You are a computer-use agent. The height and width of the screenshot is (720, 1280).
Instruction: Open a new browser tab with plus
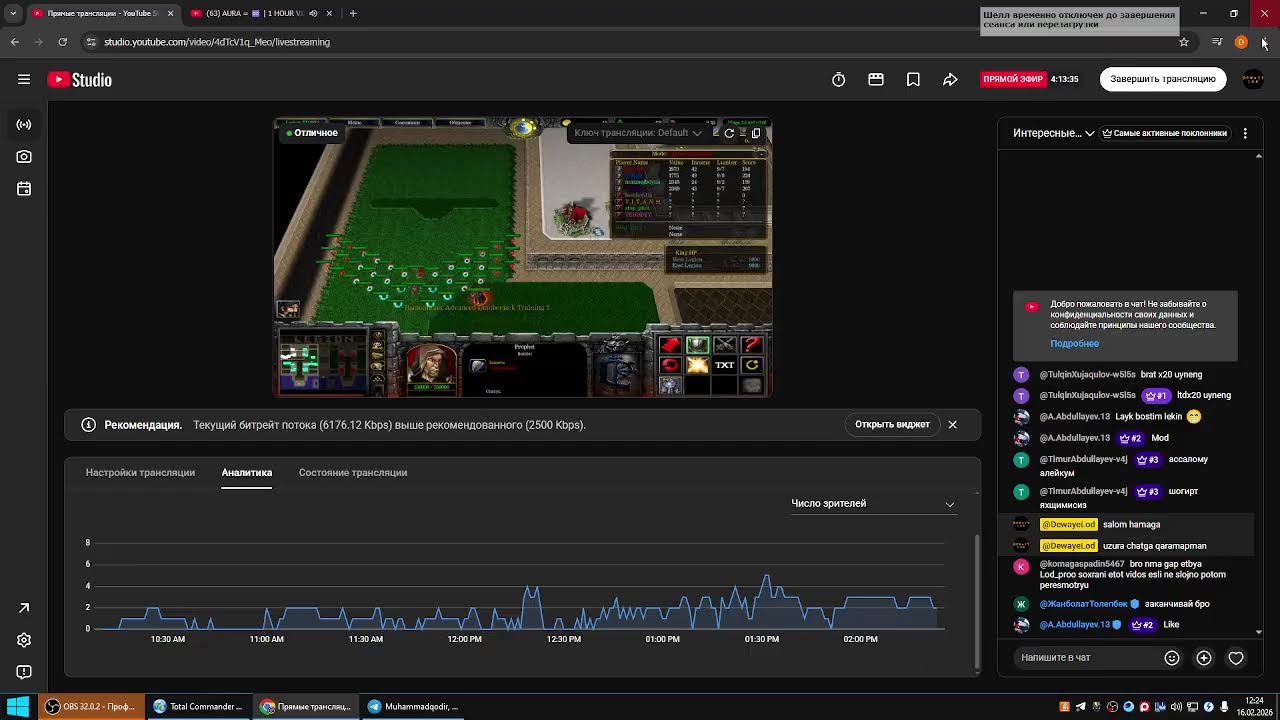pyautogui.click(x=353, y=13)
